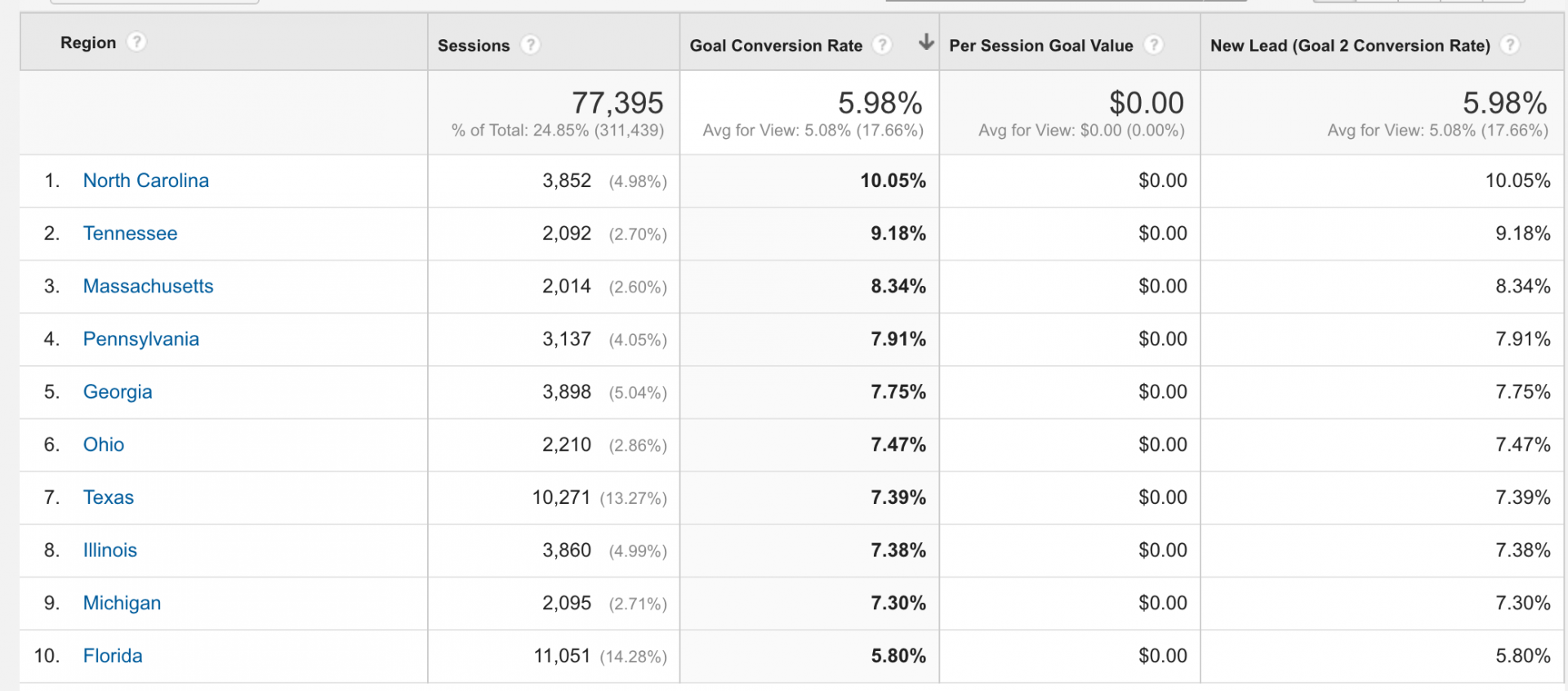Drill into the Michigan region
The height and width of the screenshot is (691, 1568).
pos(122,603)
